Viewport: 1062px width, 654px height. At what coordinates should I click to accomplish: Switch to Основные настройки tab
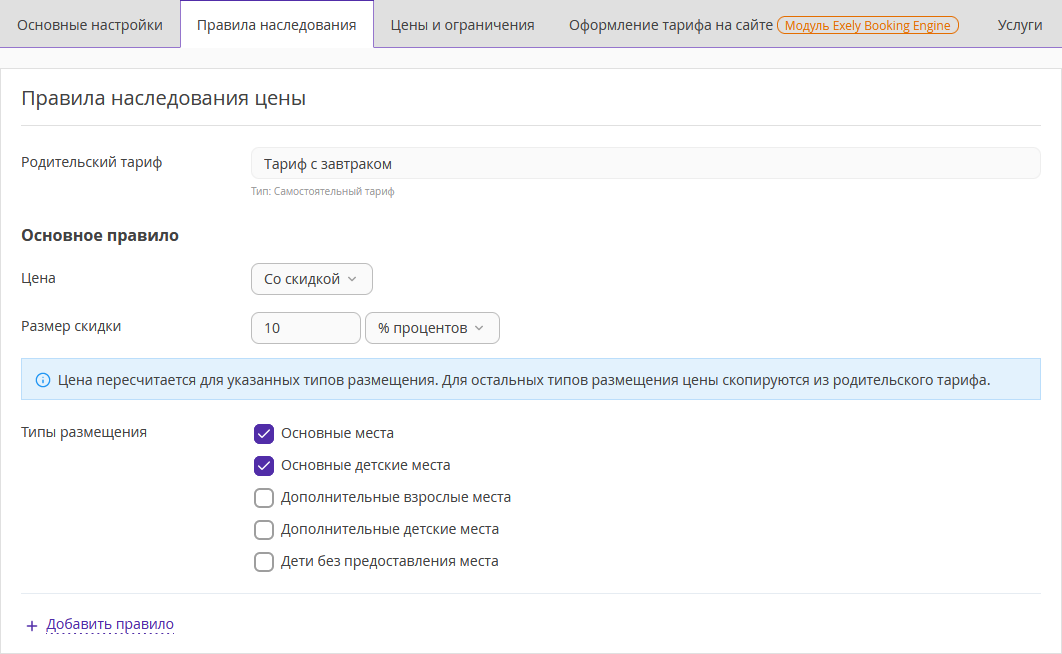coord(90,25)
